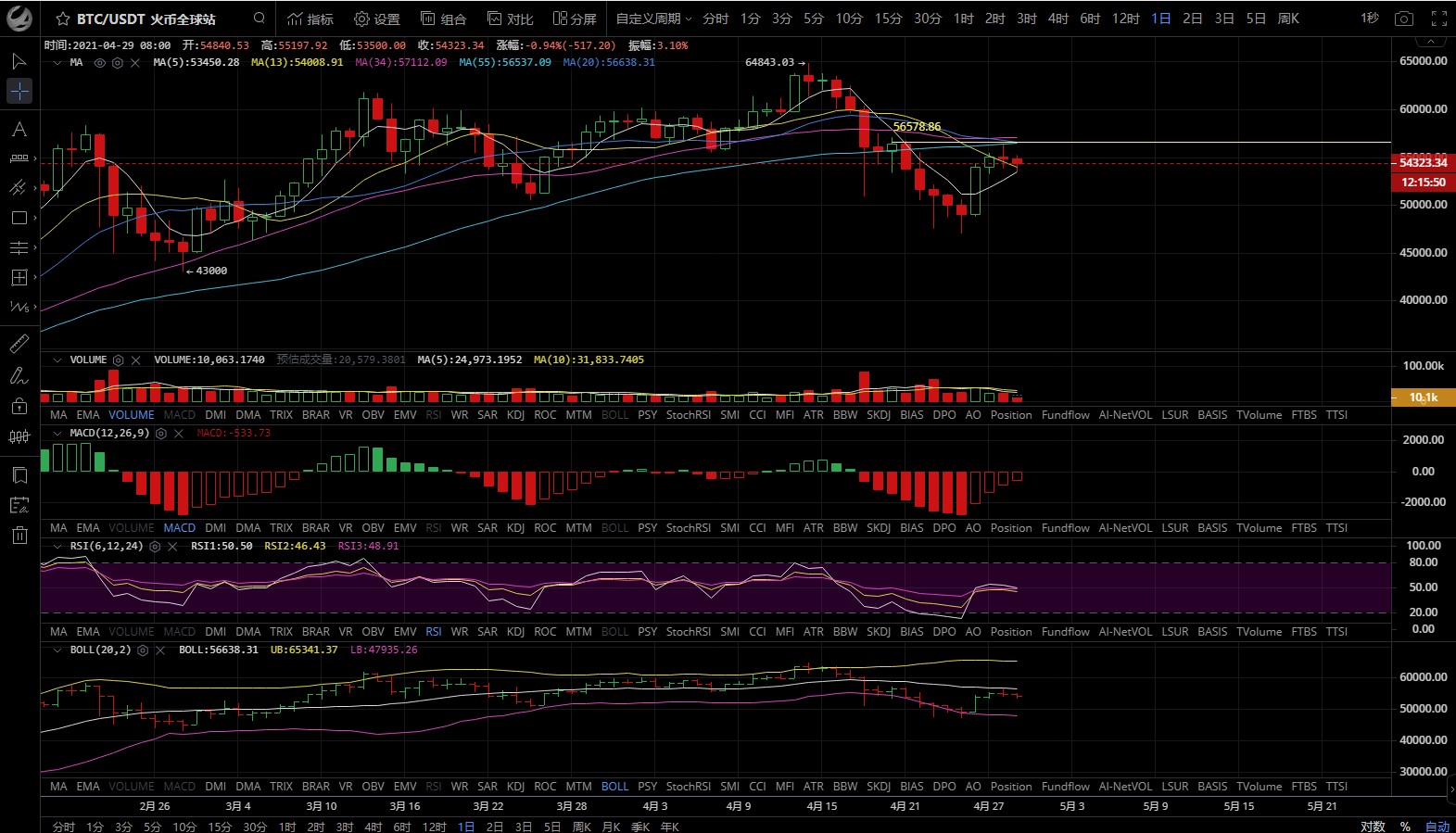Click the 对比 compare button

coord(511,19)
